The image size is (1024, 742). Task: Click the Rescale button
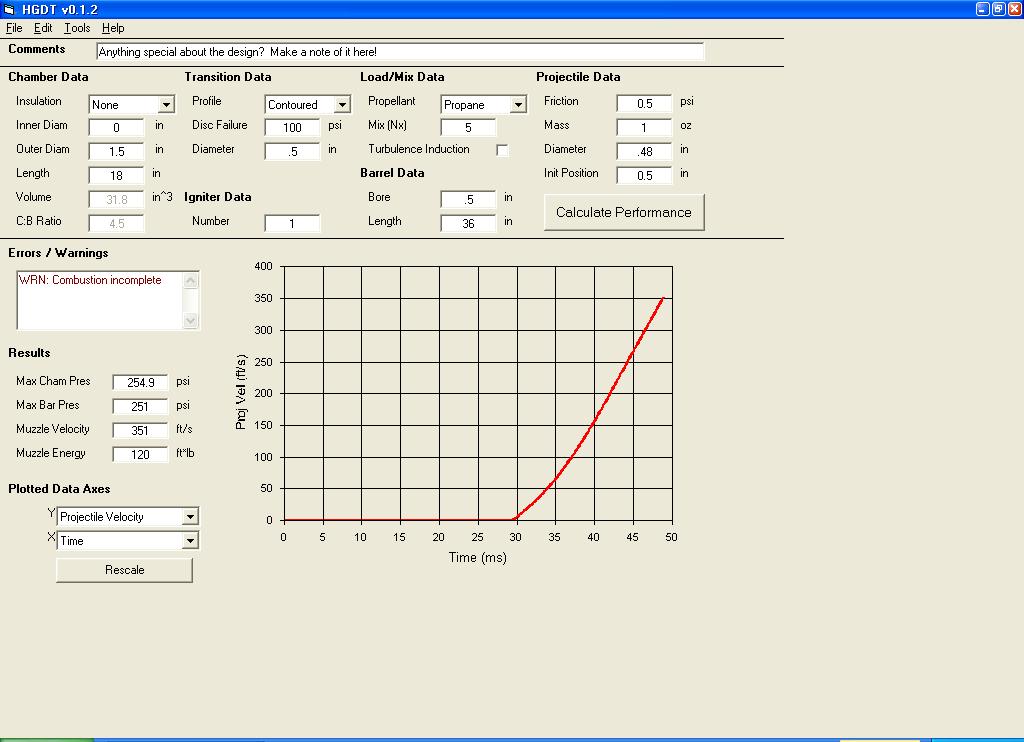point(124,570)
